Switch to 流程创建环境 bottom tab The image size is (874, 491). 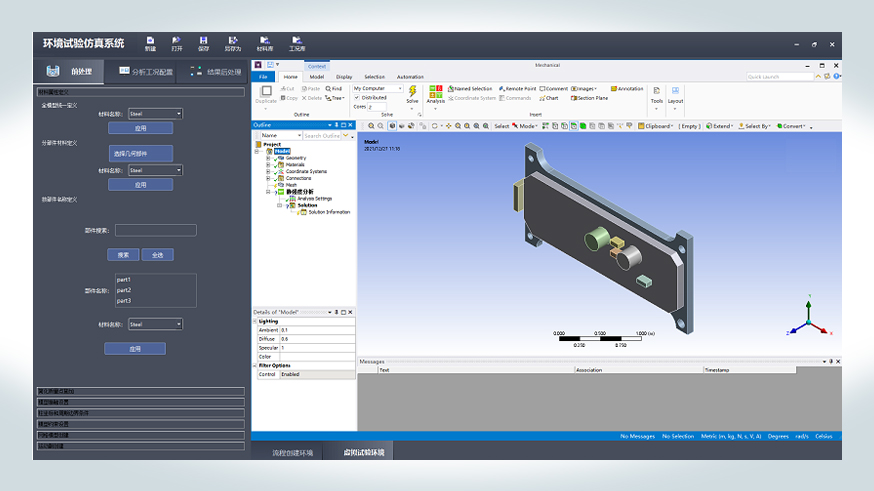click(x=293, y=453)
